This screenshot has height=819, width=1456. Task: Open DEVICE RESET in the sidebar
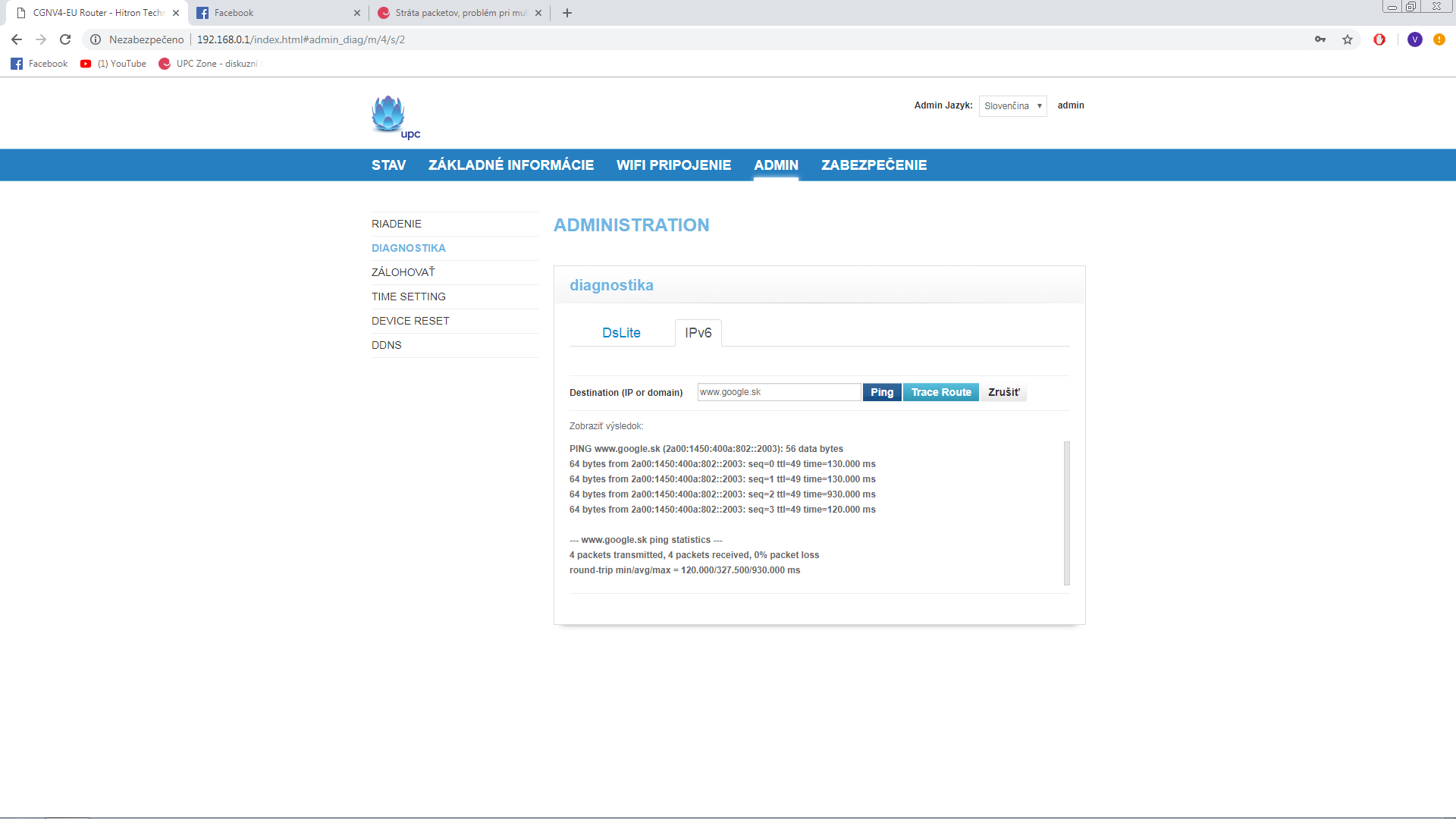pos(455,321)
